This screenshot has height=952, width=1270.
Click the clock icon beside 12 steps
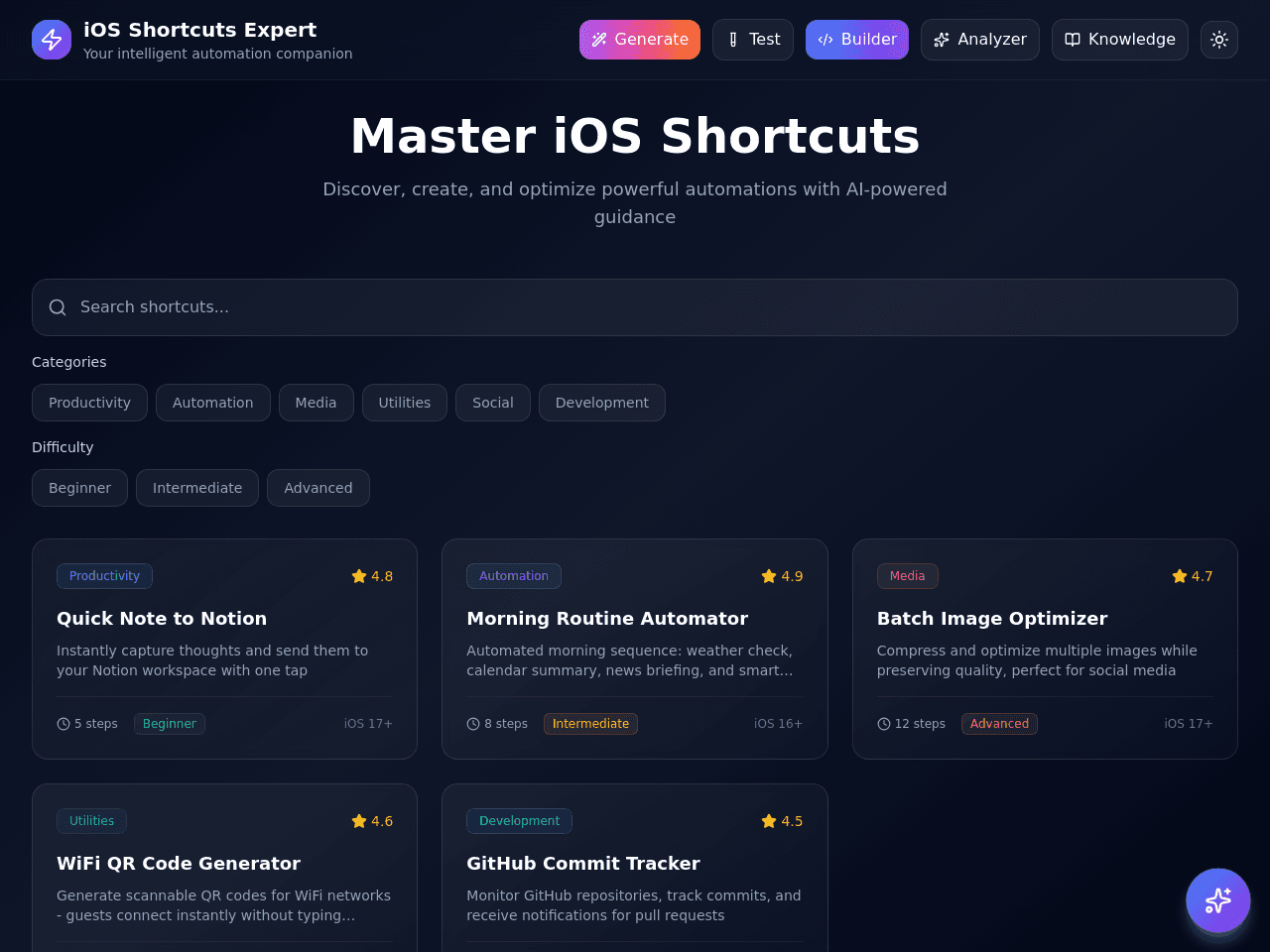click(884, 724)
